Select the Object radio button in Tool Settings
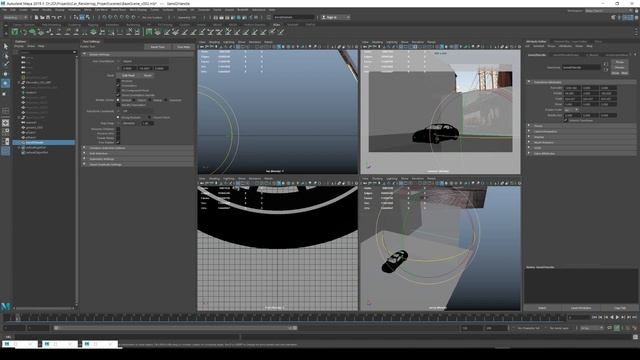640x360 pixels. coord(134,100)
